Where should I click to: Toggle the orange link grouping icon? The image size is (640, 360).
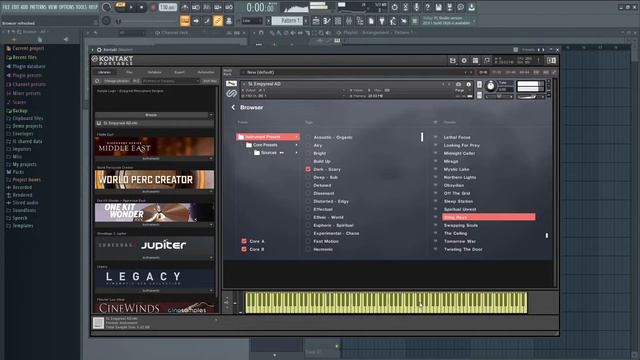pos(218,21)
